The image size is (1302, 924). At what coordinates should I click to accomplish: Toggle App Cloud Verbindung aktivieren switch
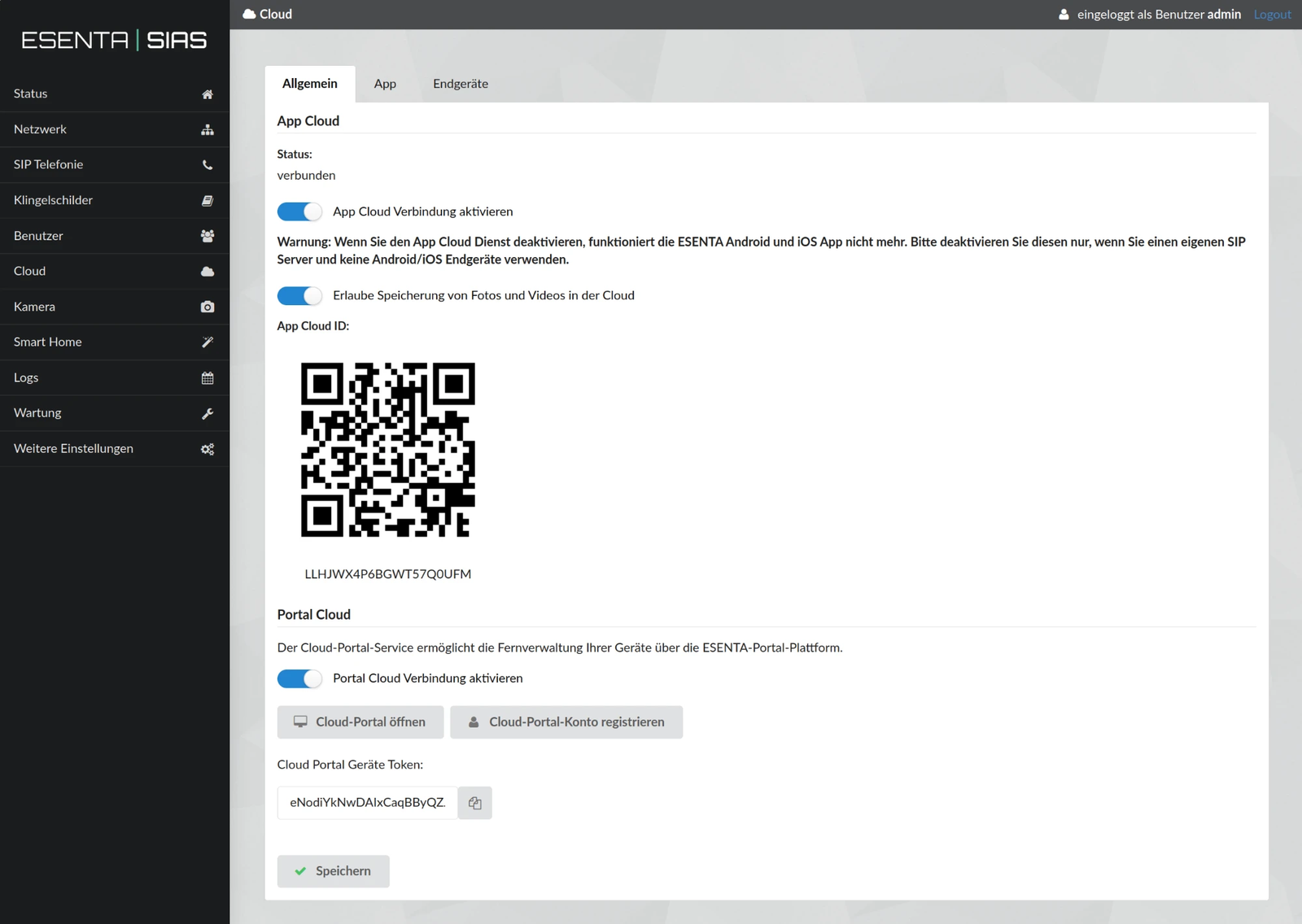tap(299, 211)
